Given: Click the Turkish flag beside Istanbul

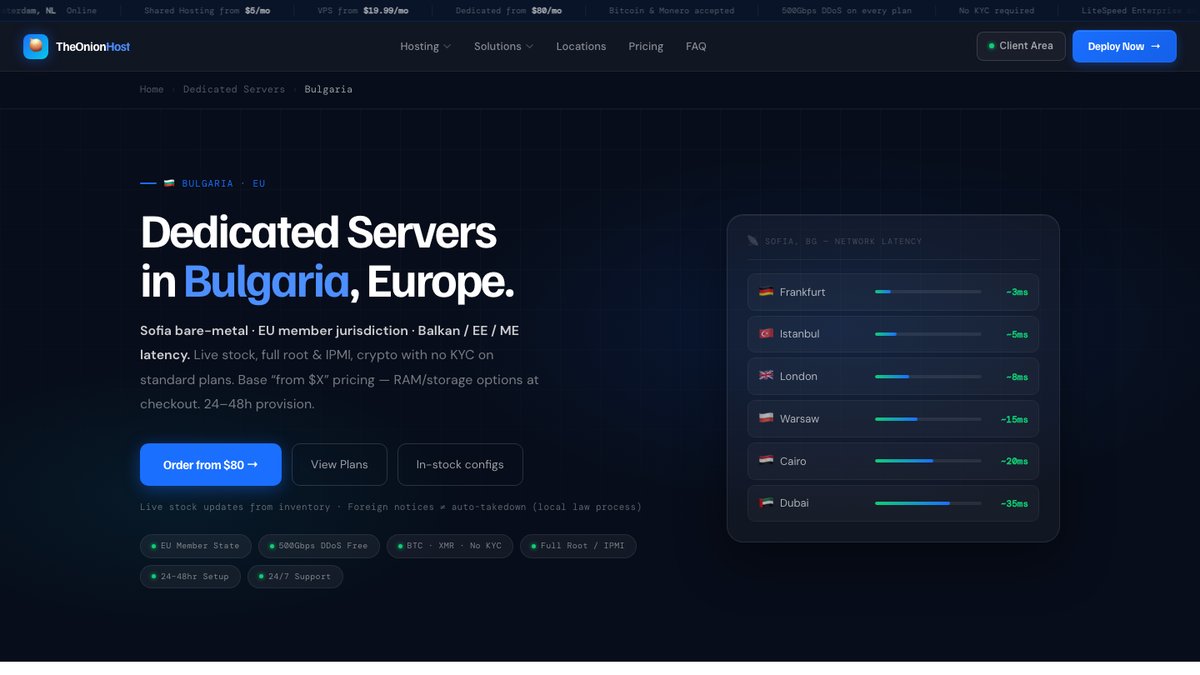Looking at the screenshot, I should (766, 334).
